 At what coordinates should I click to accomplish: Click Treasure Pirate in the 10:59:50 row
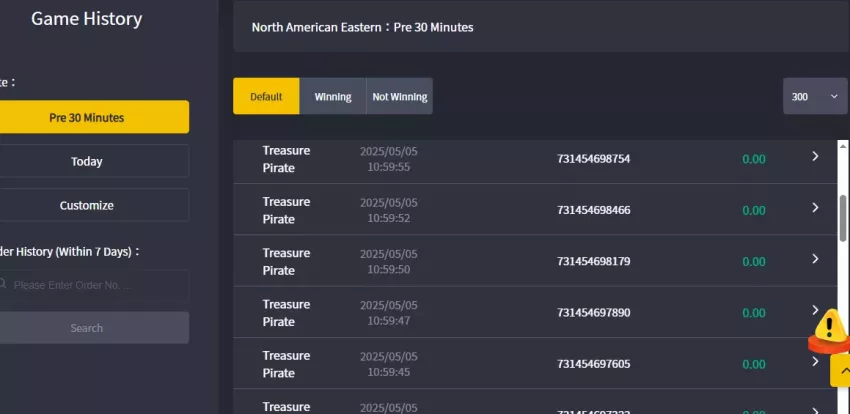[x=286, y=261]
